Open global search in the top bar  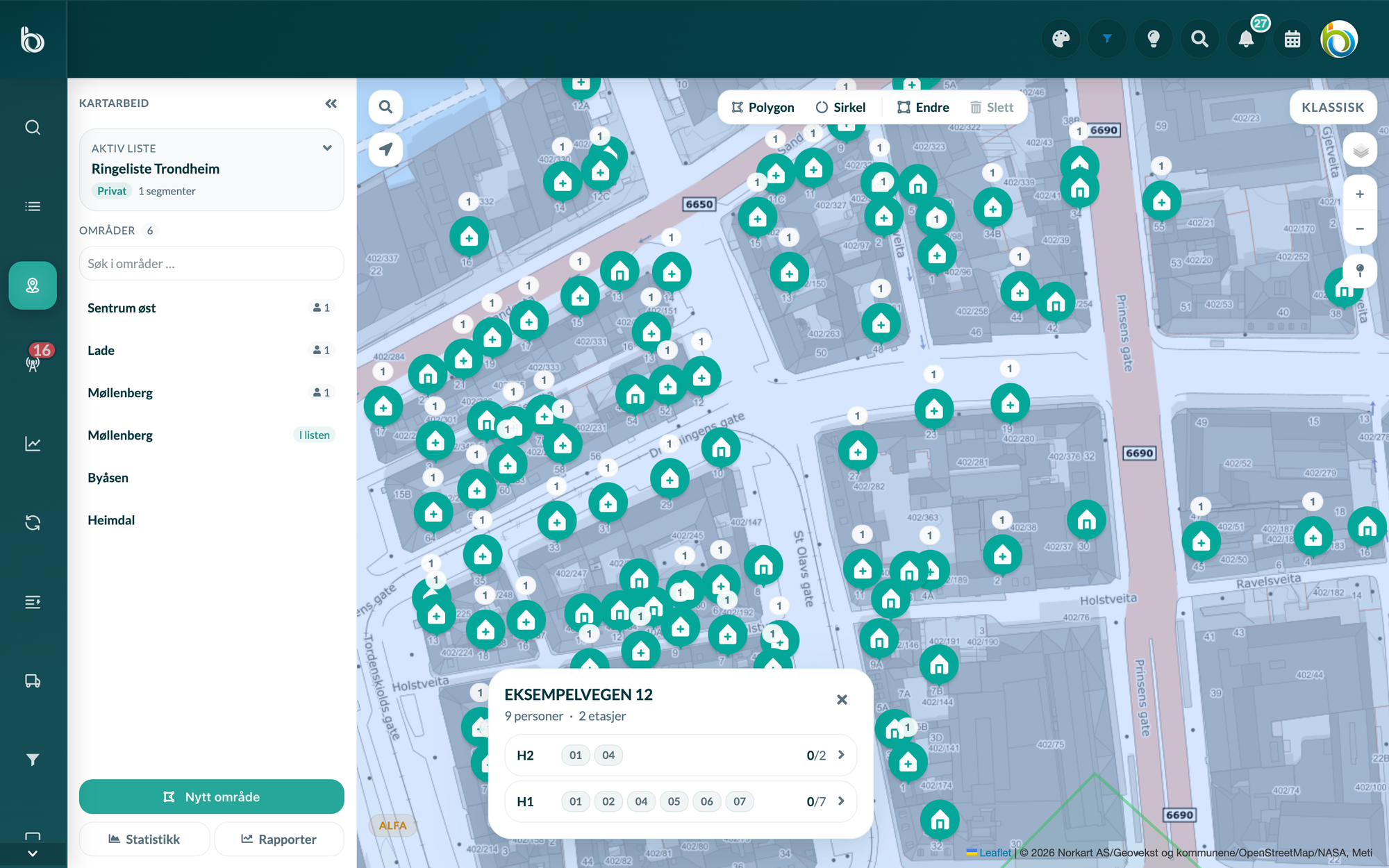[x=1199, y=39]
